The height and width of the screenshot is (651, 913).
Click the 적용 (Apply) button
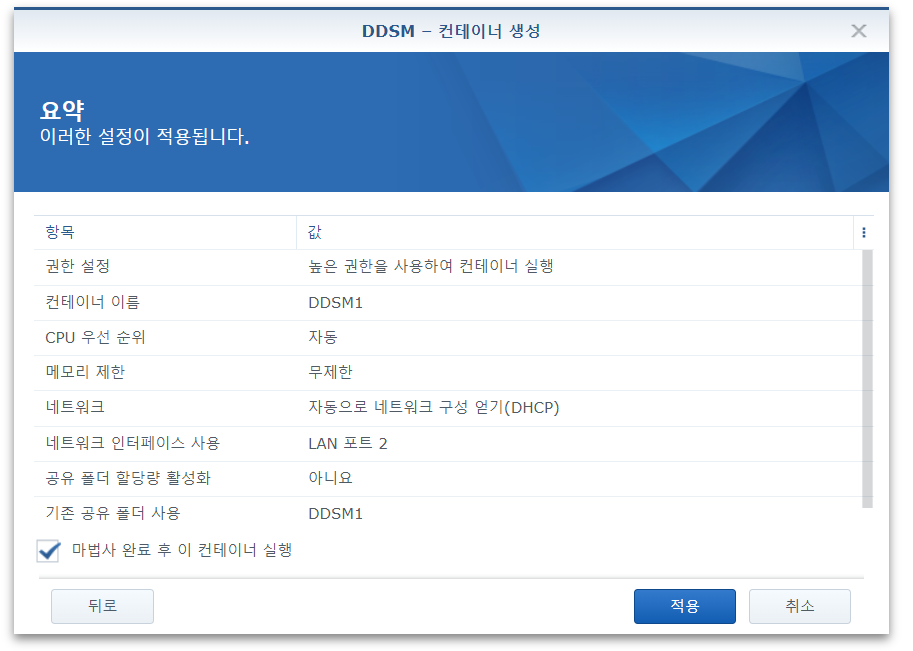pyautogui.click(x=684, y=606)
